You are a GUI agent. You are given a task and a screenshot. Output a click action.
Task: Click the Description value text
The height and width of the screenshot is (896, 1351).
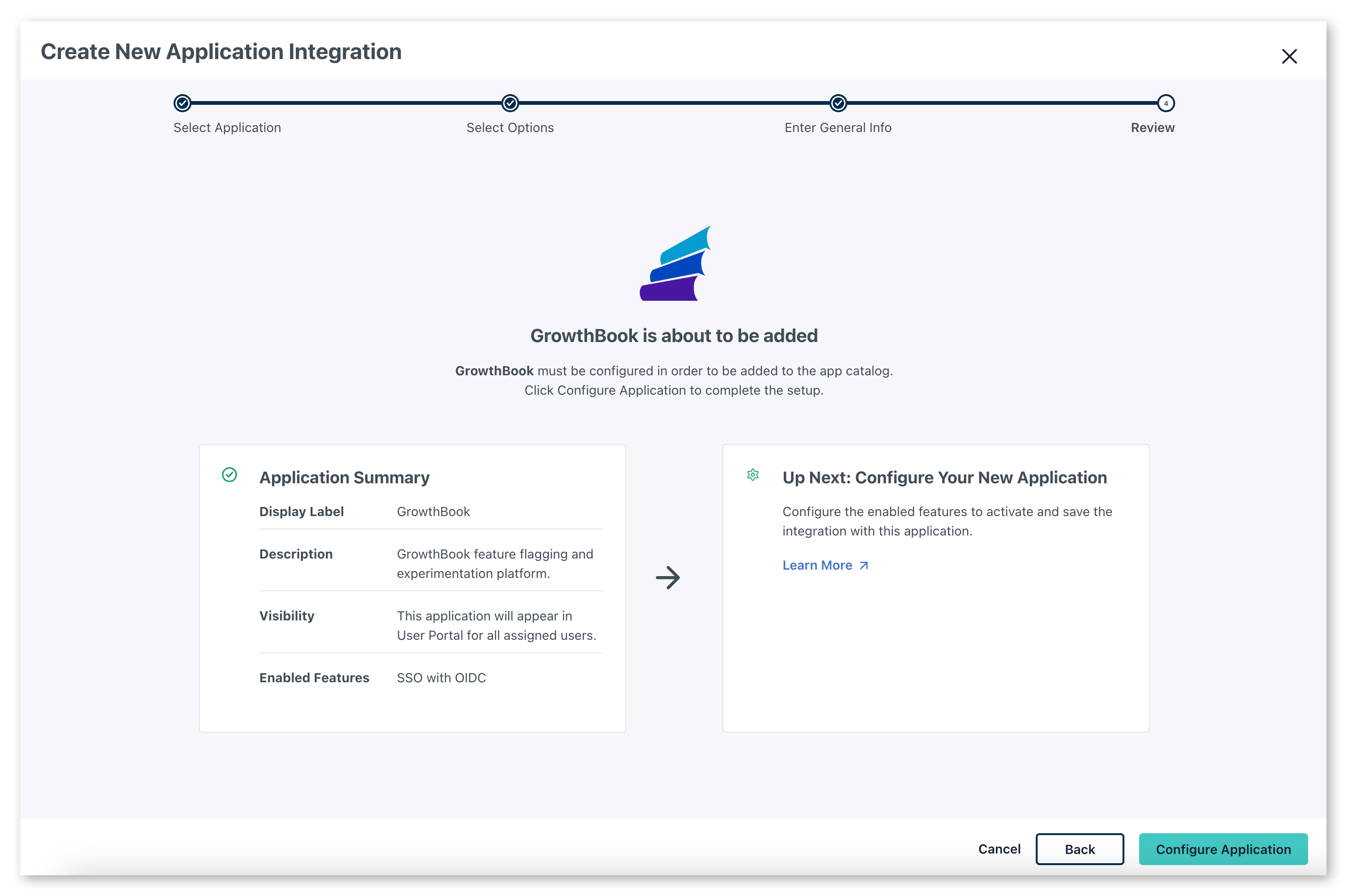(495, 564)
